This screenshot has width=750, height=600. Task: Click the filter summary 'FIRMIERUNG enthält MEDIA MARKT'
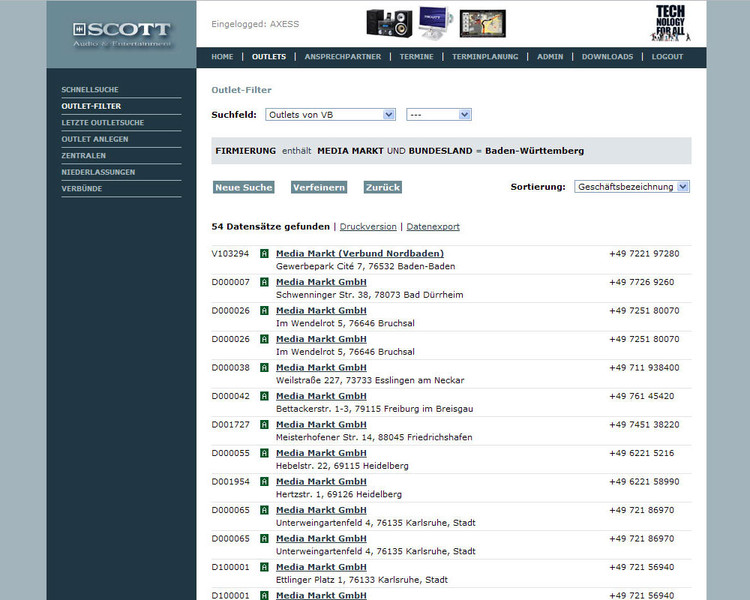point(299,151)
